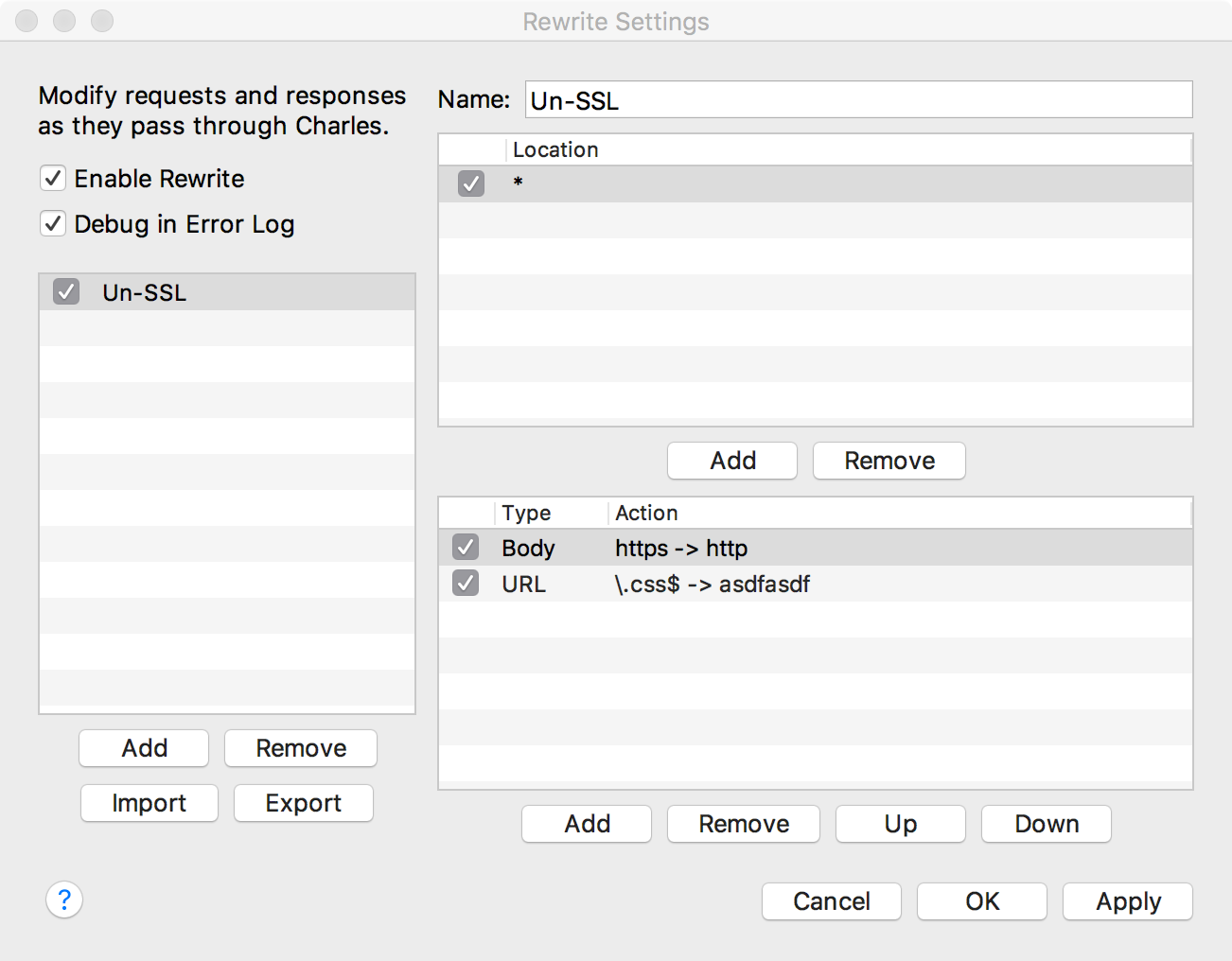Move the selected rule Down
Viewport: 1232px width, 961px height.
click(1046, 824)
